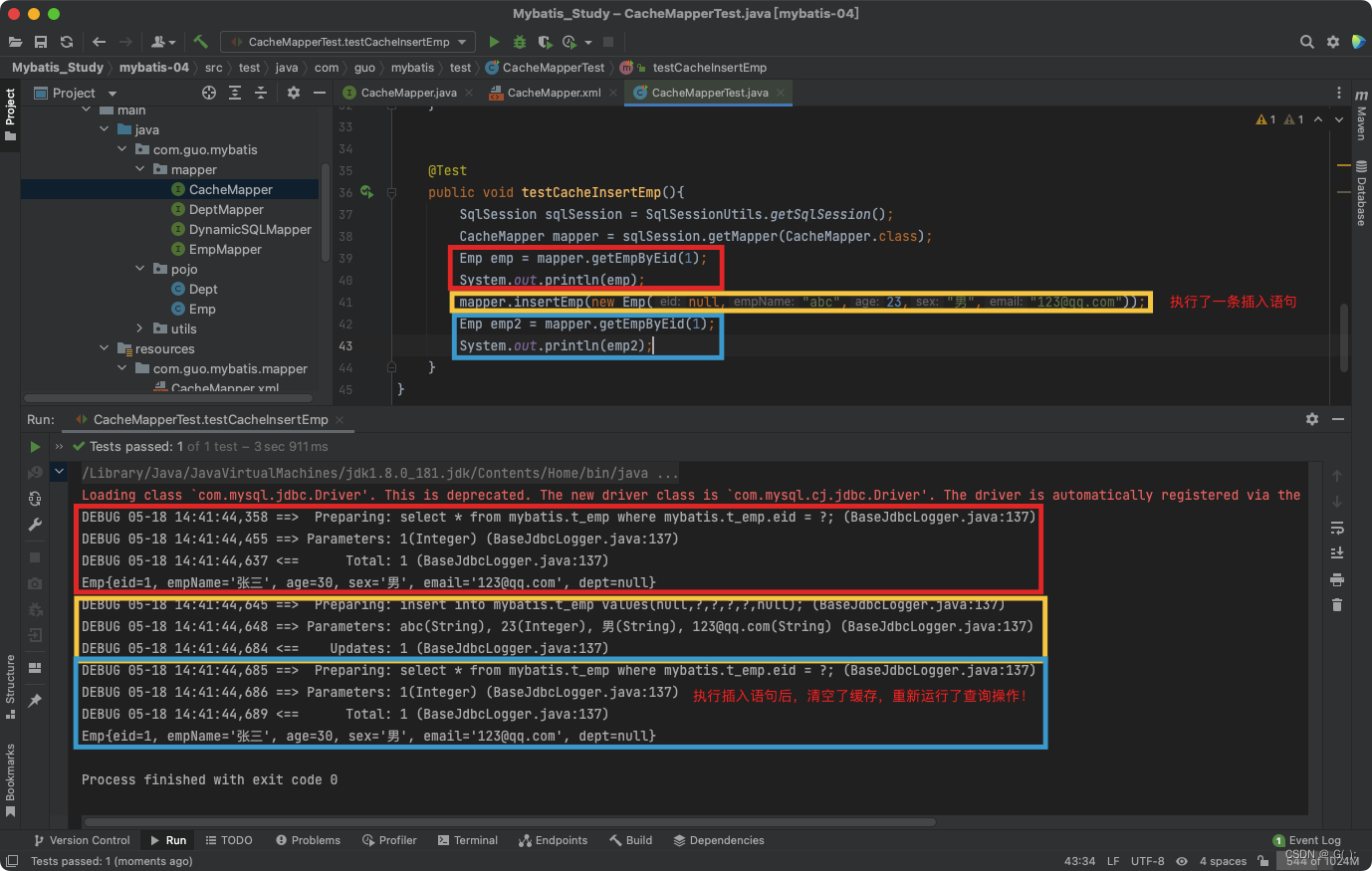Switch to CacheMapper.xml editor tab

tap(554, 93)
